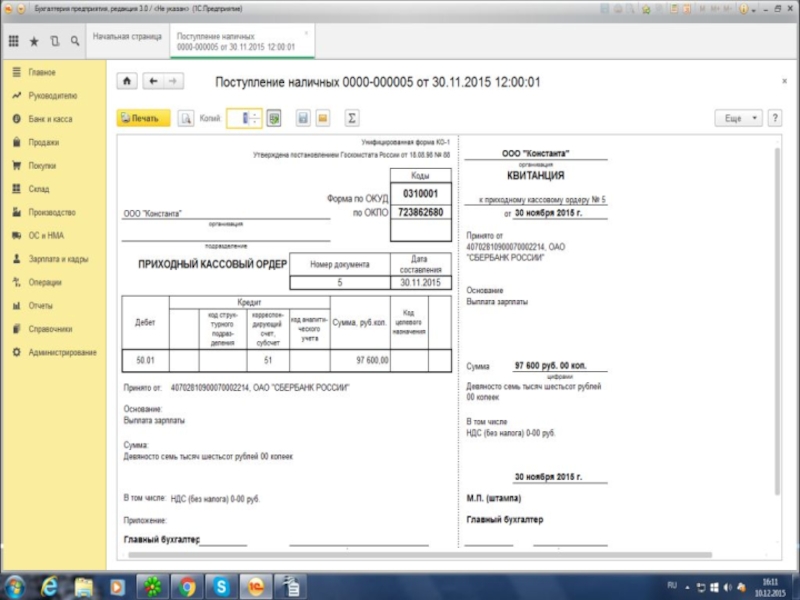Send document by email icon
The image size is (800, 600).
[323, 118]
